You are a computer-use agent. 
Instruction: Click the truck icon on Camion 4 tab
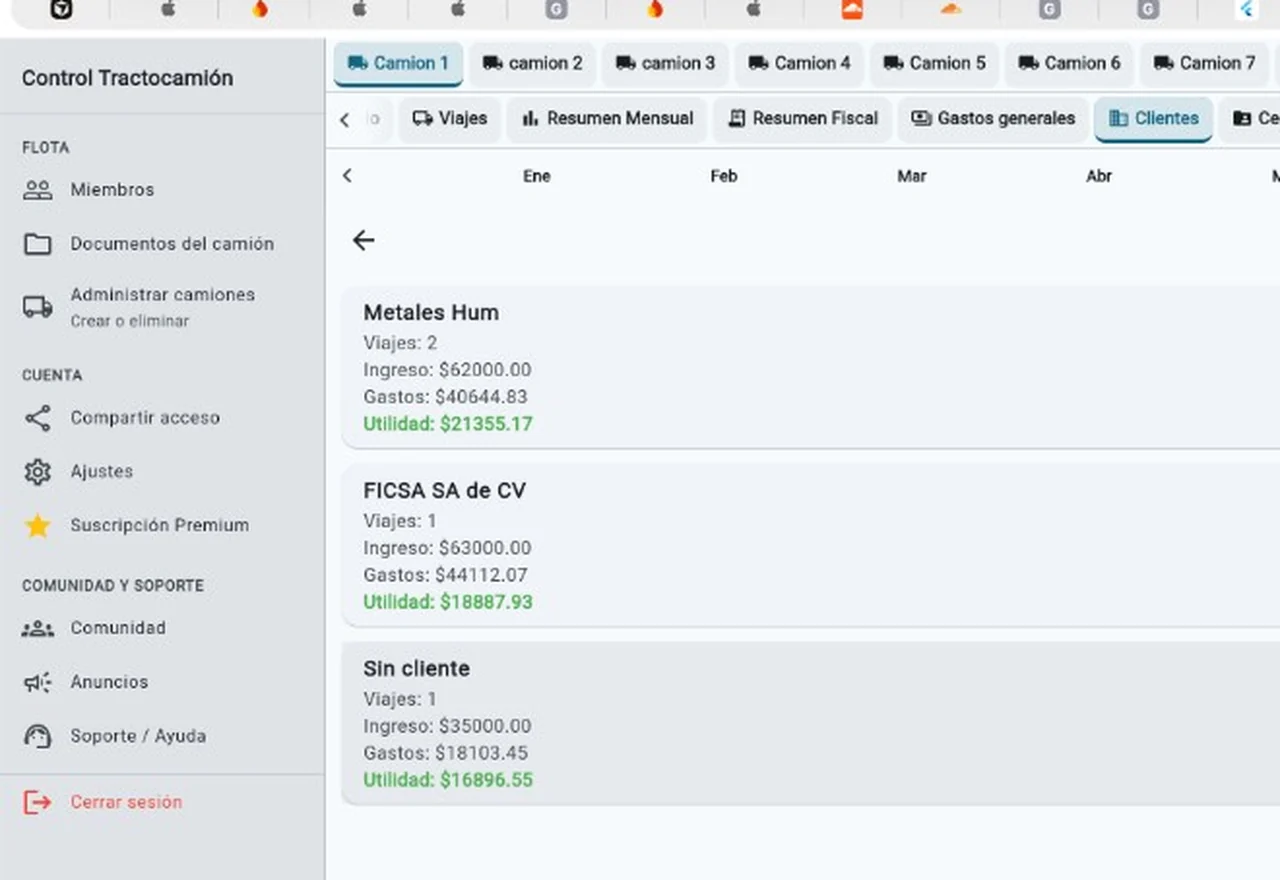point(759,63)
